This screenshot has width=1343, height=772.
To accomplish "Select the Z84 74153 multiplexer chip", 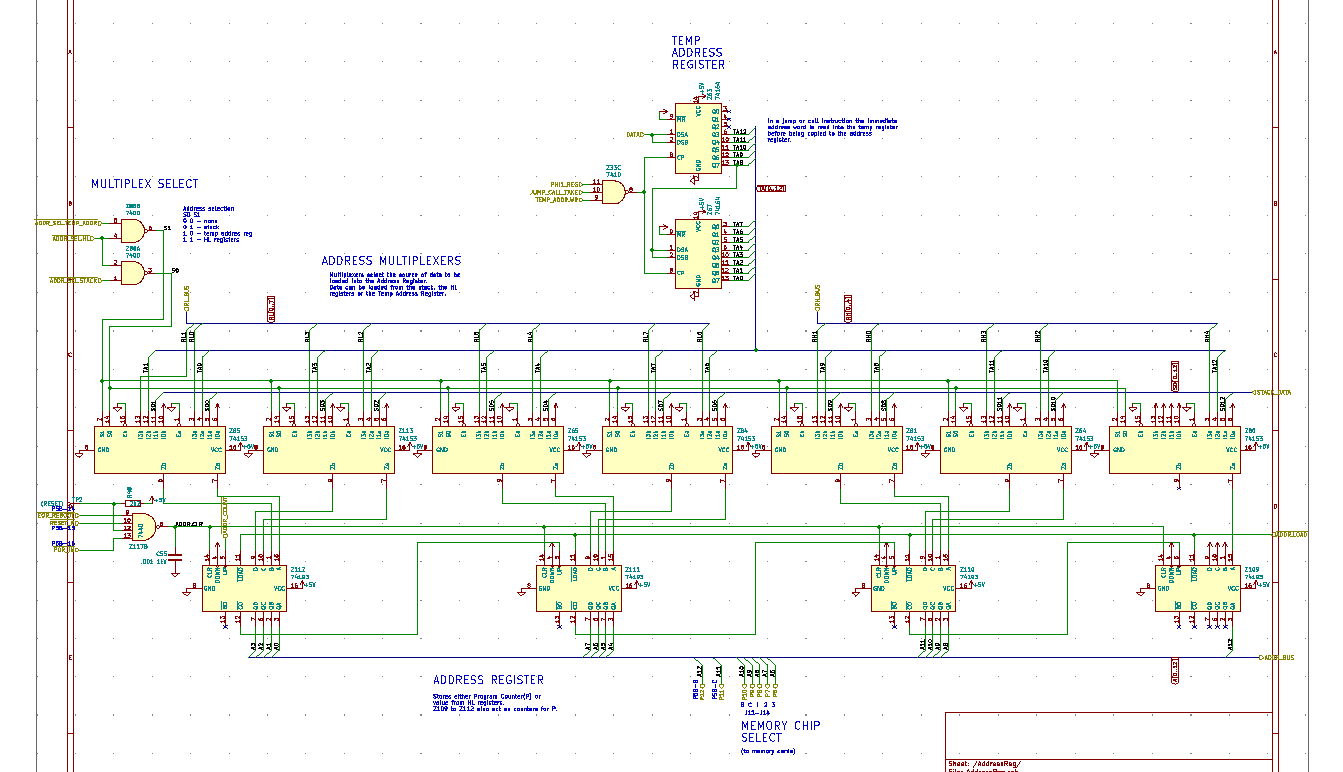I will coord(668,450).
